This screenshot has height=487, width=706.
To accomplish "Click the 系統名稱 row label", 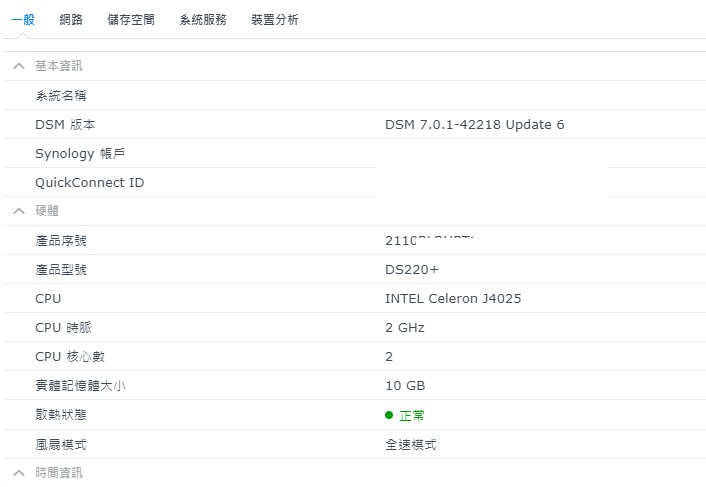I will pyautogui.click(x=61, y=95).
